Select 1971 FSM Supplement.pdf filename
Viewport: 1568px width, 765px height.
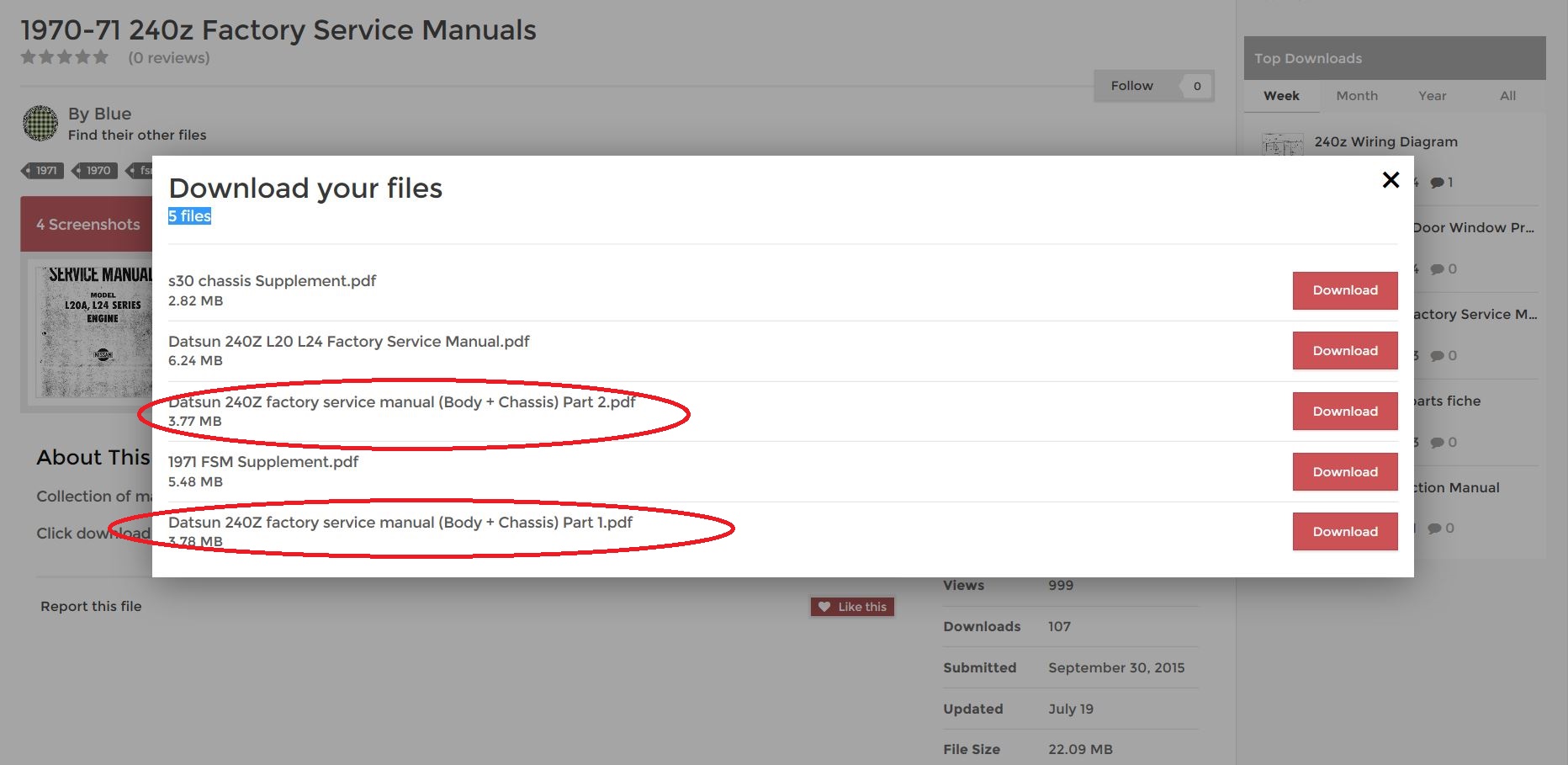pyautogui.click(x=263, y=462)
